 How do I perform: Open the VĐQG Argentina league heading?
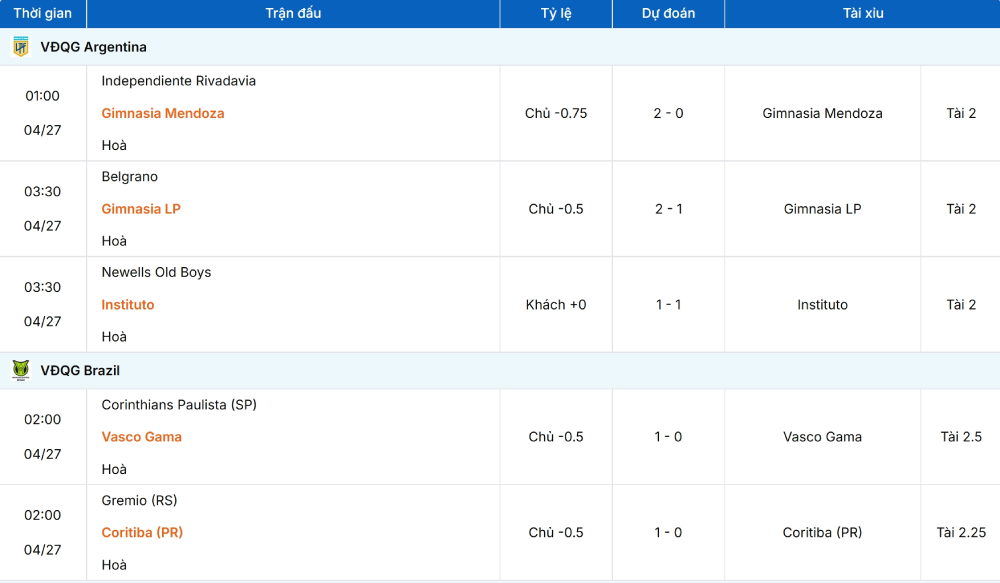pos(93,47)
